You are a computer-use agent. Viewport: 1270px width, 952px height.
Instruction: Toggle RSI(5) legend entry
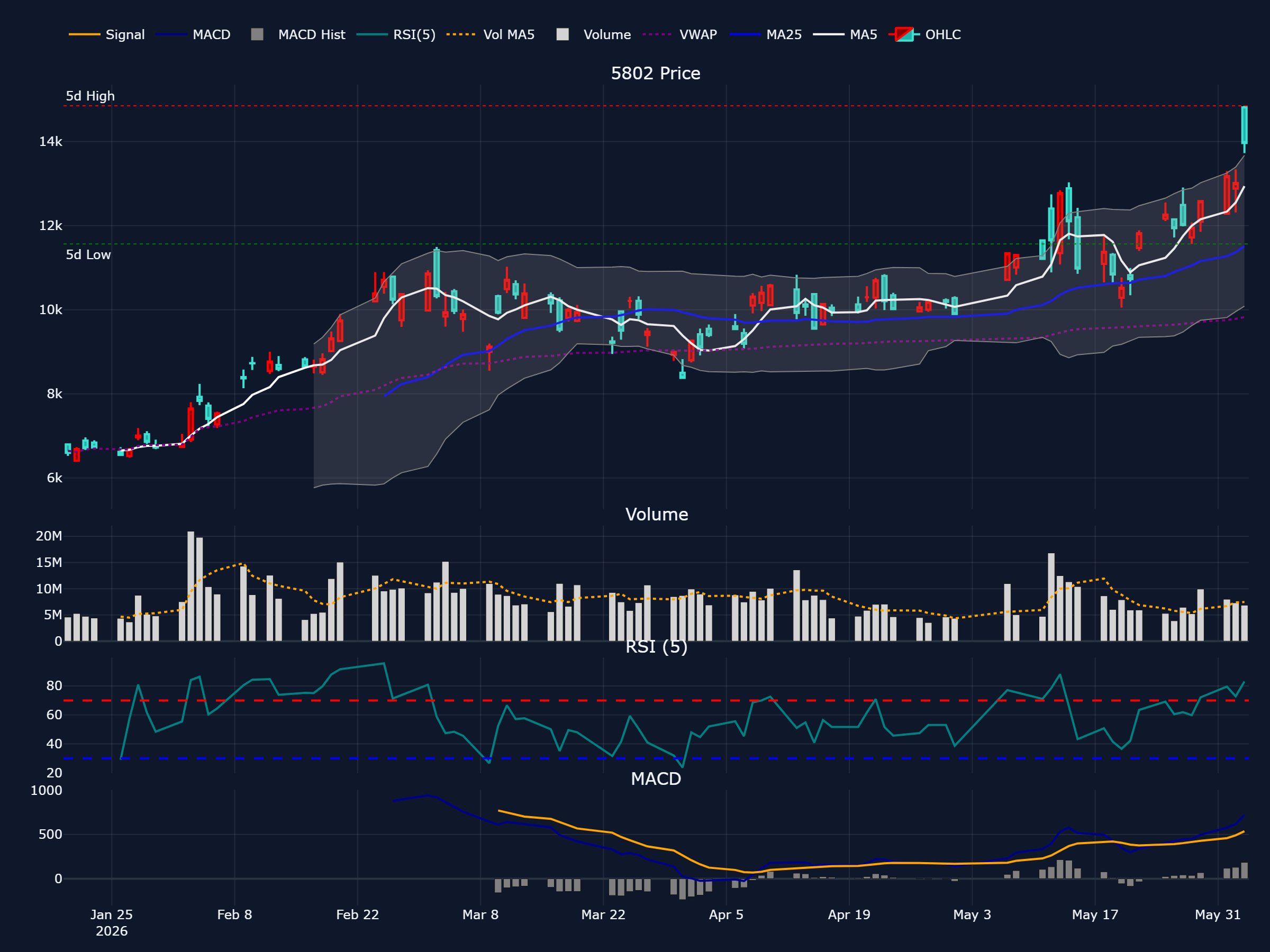click(x=396, y=34)
